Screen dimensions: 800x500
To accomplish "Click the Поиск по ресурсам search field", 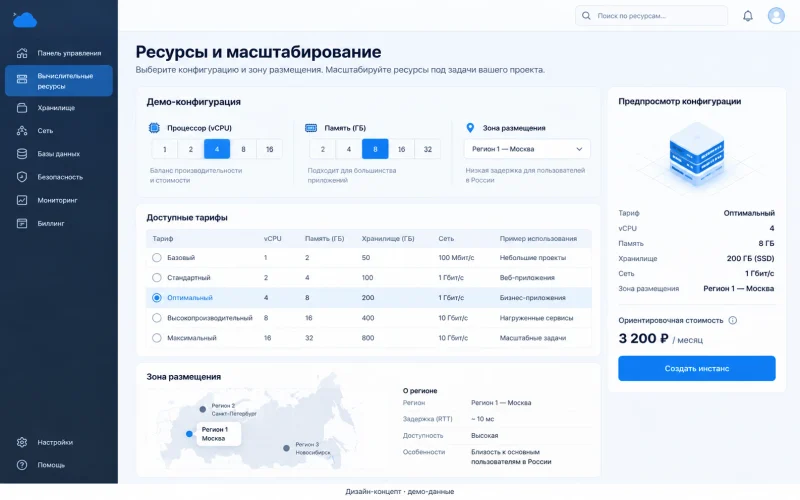I will [x=651, y=16].
